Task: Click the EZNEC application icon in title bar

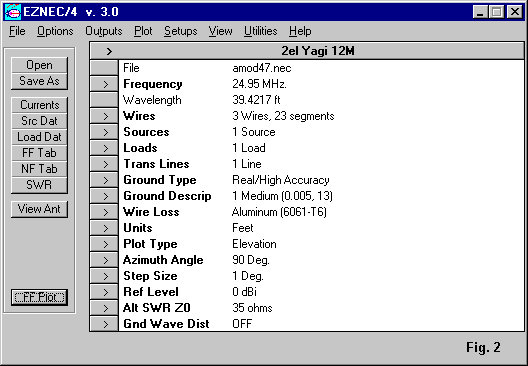Action: click(13, 12)
